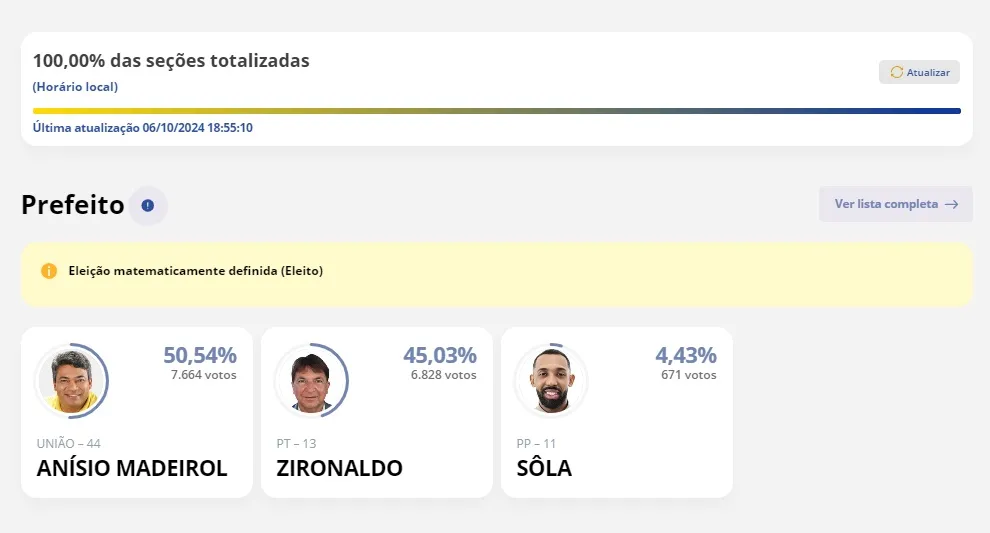The width and height of the screenshot is (990, 533).
Task: Open Zironaldo's candidate photo
Action: 311,381
